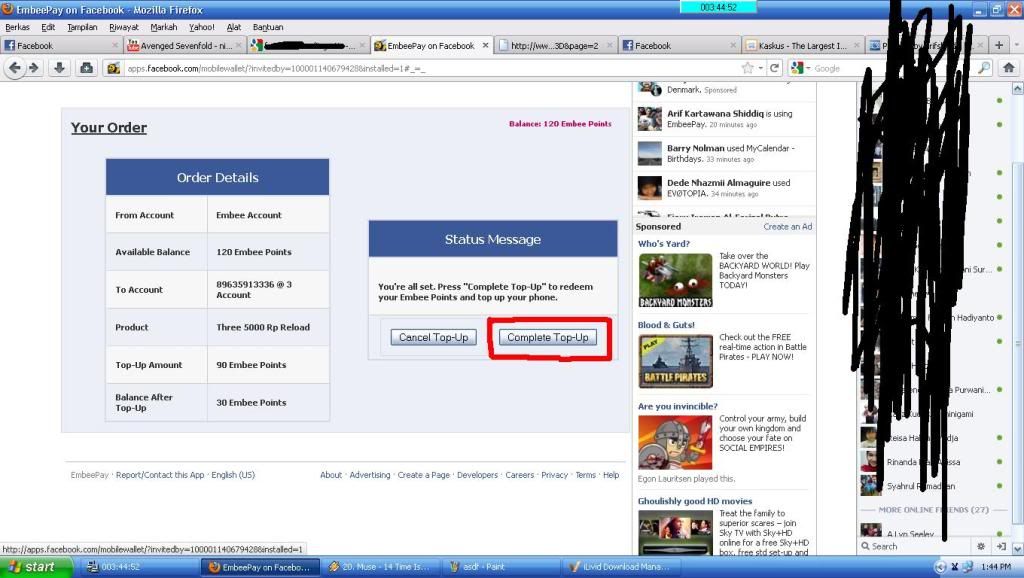Select the EmbeePay on Facebook tab
This screenshot has height=578, width=1024.
point(431,45)
